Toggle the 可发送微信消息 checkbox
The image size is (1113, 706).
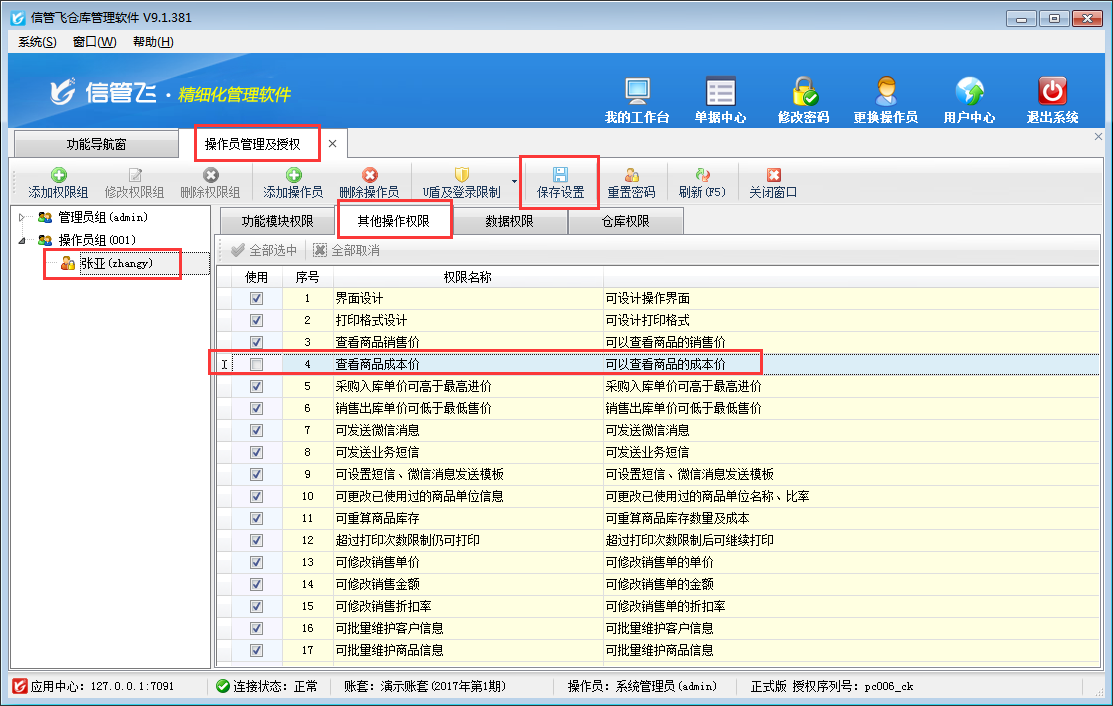point(257,431)
